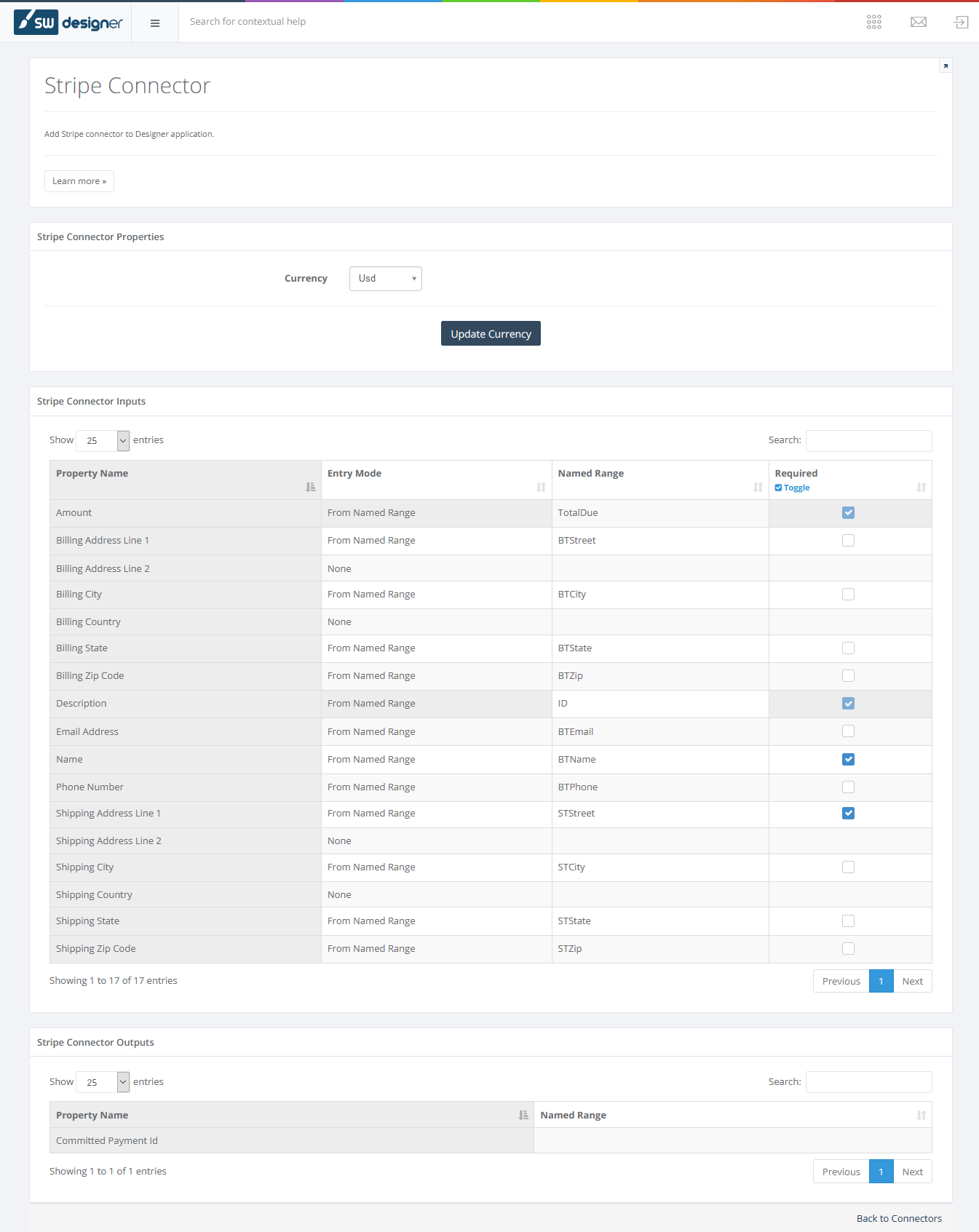
Task: Toggle Required checkbox for Amount row
Action: pos(848,513)
